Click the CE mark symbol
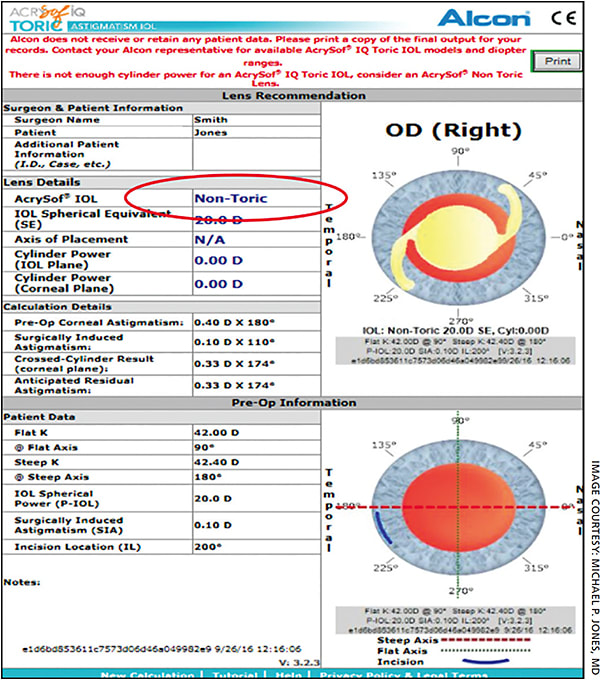Screen dimensions: 601x680 [x=563, y=18]
